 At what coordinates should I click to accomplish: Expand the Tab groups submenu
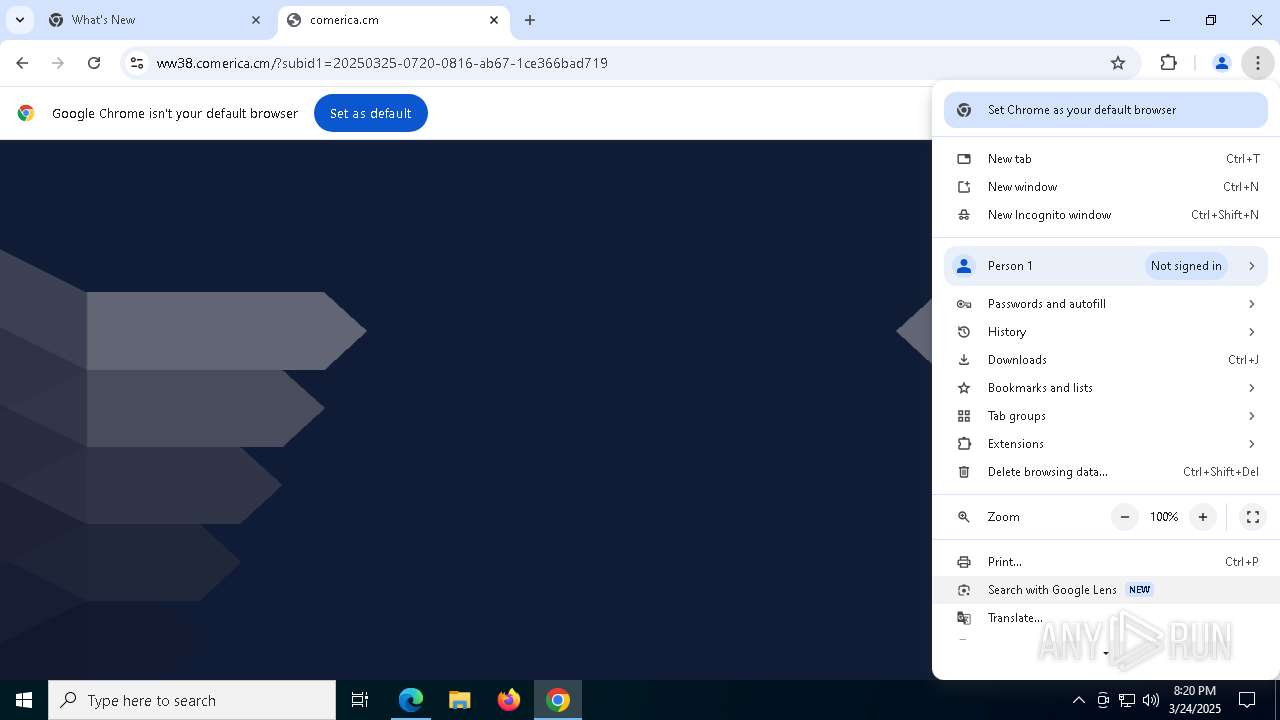pos(1106,416)
